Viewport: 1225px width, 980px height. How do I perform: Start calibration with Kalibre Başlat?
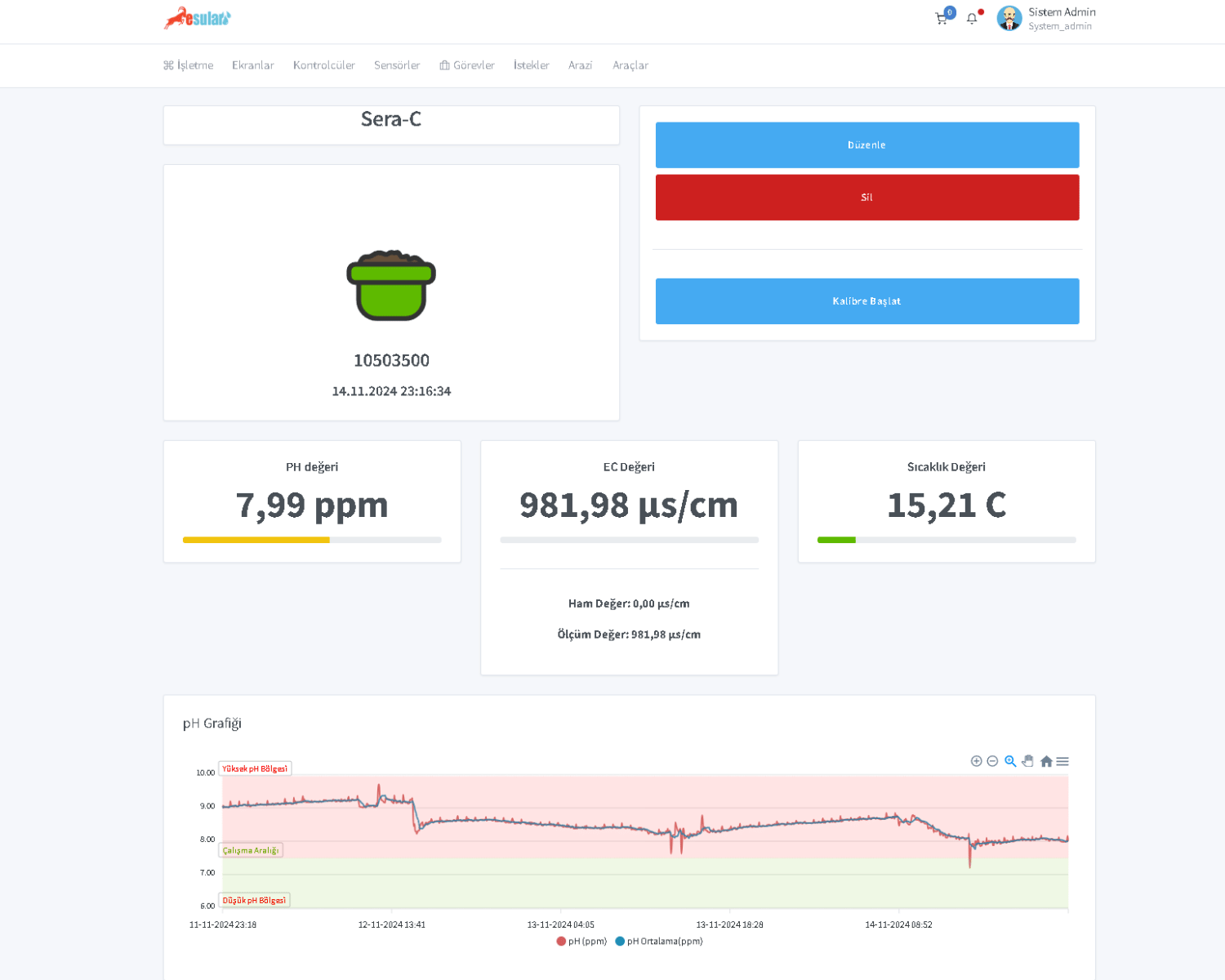coord(866,301)
